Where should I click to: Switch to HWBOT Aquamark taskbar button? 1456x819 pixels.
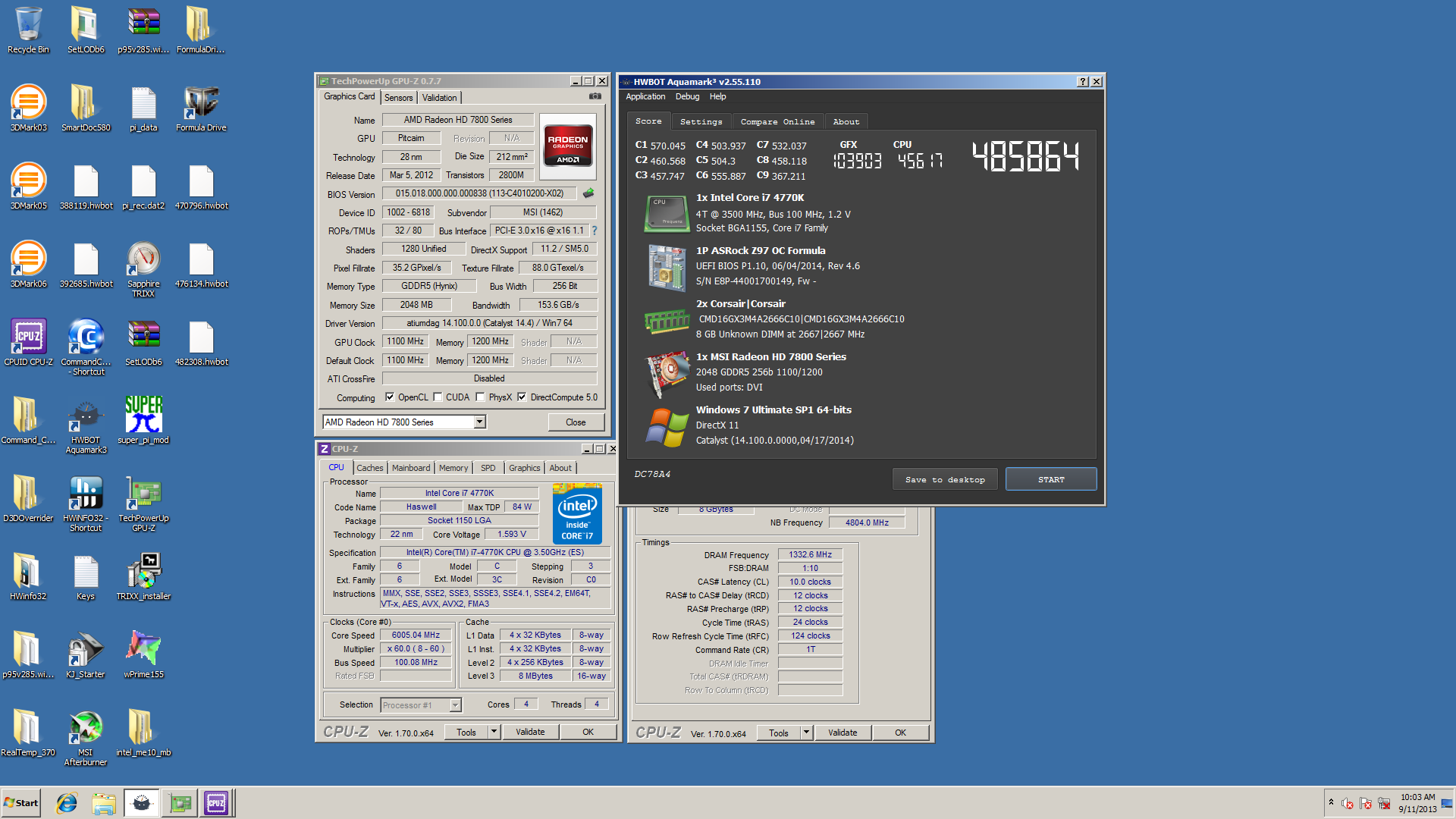(x=142, y=803)
